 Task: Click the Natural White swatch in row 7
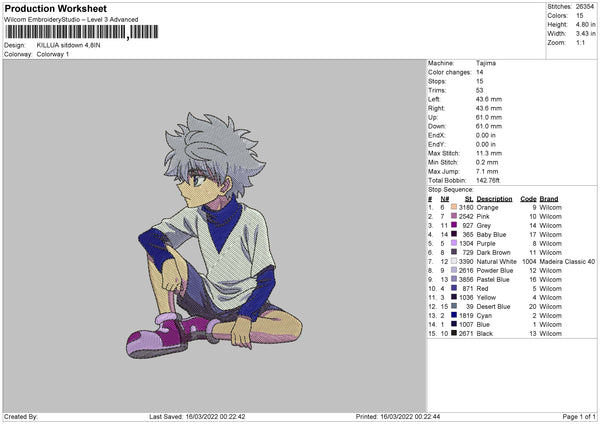click(x=454, y=261)
